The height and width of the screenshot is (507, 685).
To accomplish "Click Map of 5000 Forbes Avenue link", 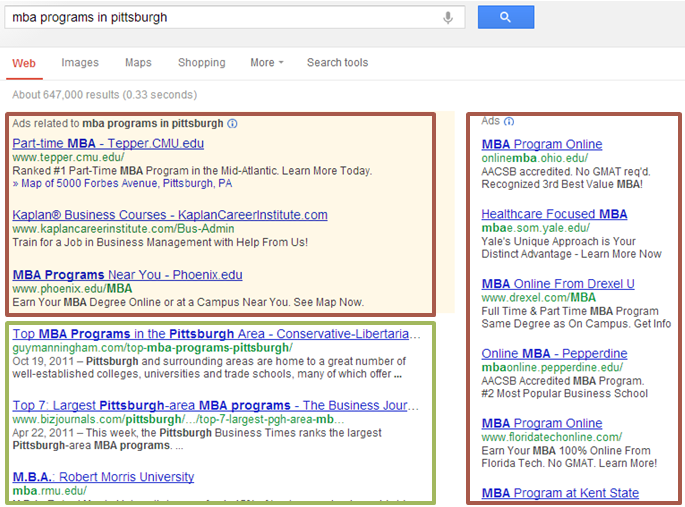I will point(122,183).
